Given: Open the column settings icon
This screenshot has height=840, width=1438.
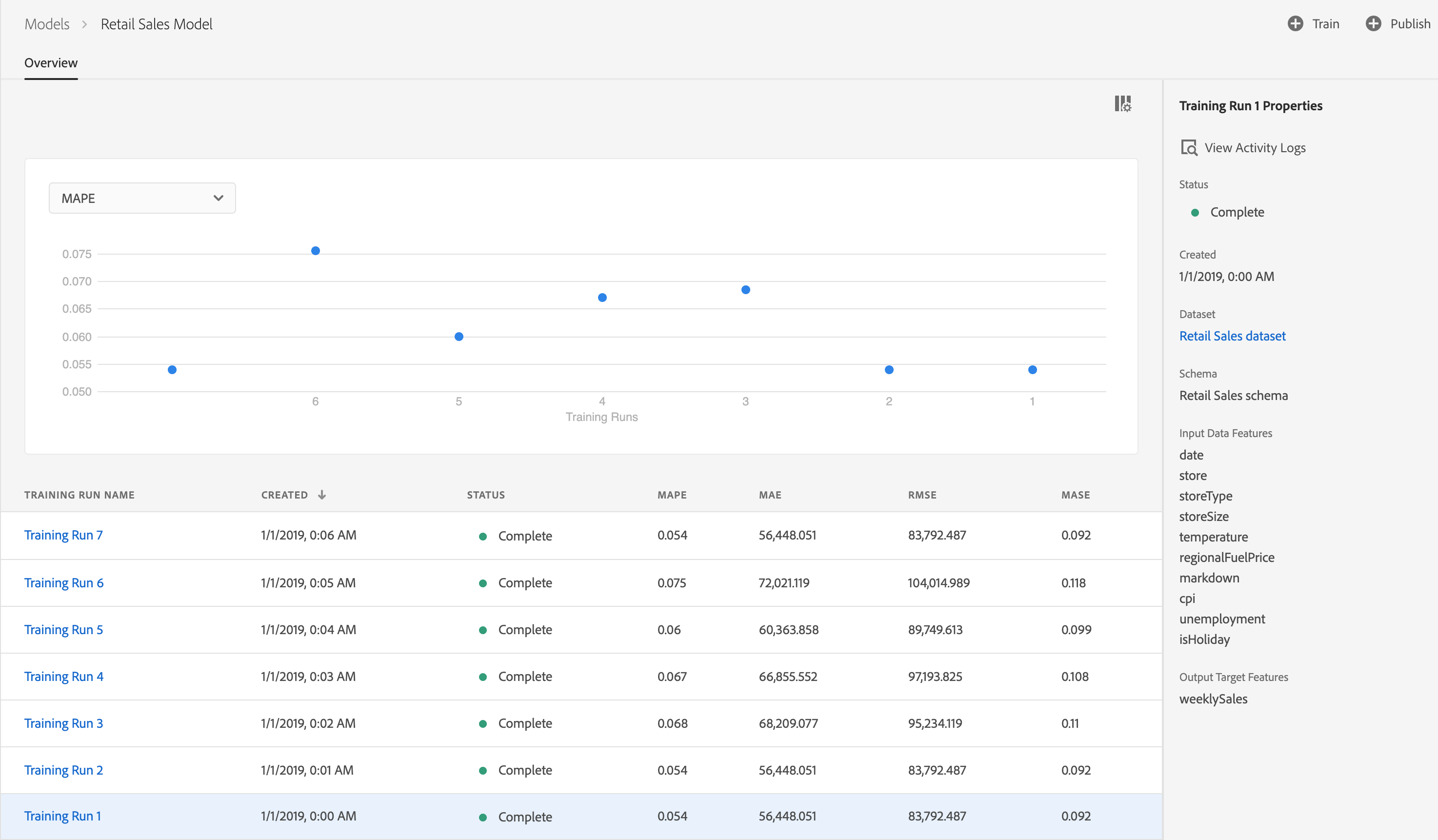Looking at the screenshot, I should coord(1122,104).
